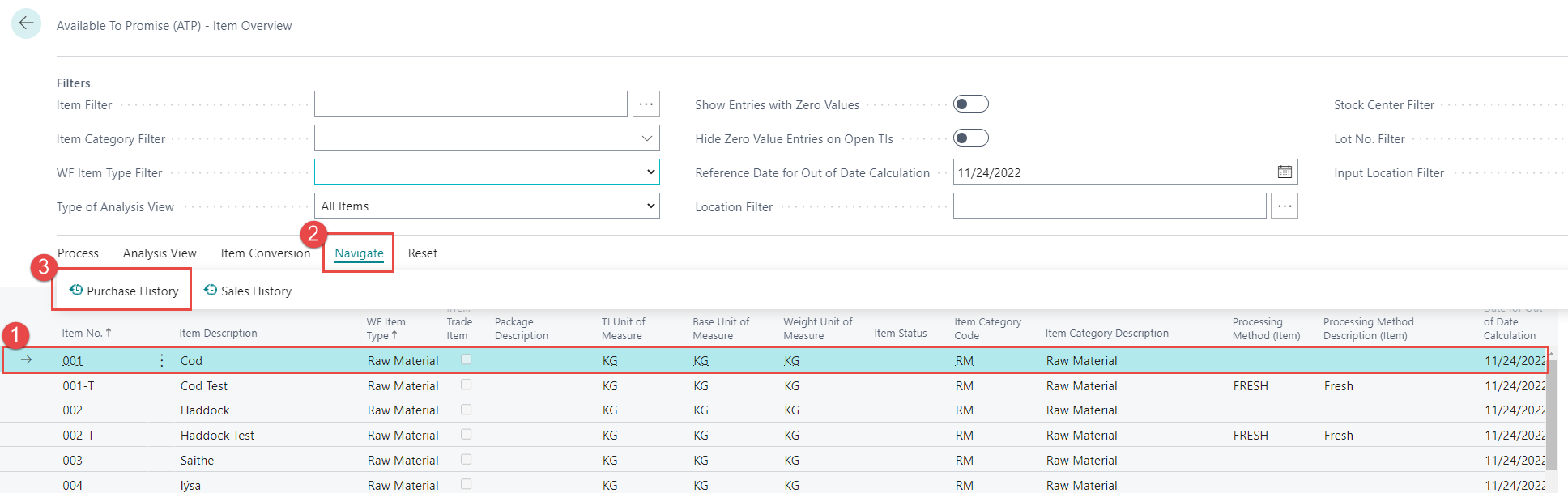Click the Purchase History clock icon
The image size is (1568, 493).
pyautogui.click(x=76, y=291)
